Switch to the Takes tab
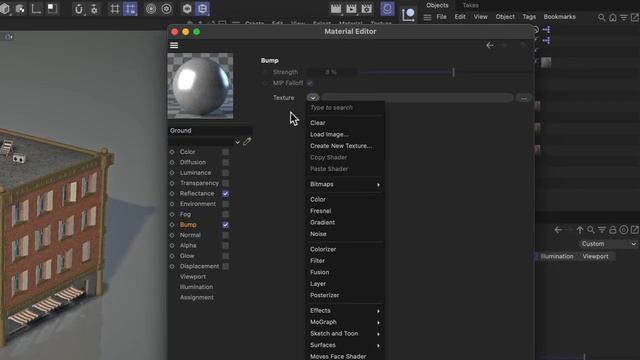The height and width of the screenshot is (360, 640). point(470,5)
